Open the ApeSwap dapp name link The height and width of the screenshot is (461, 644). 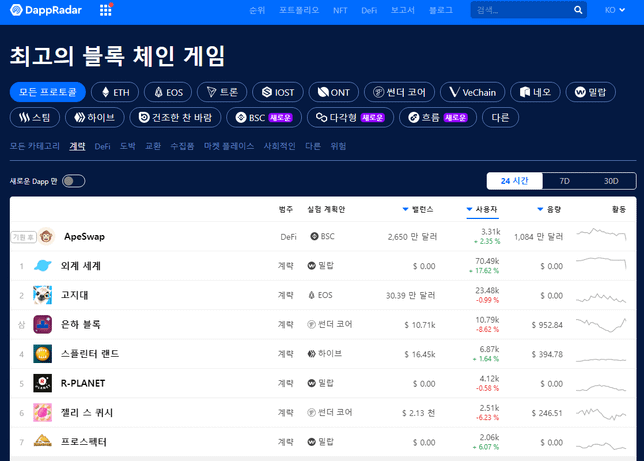(84, 237)
